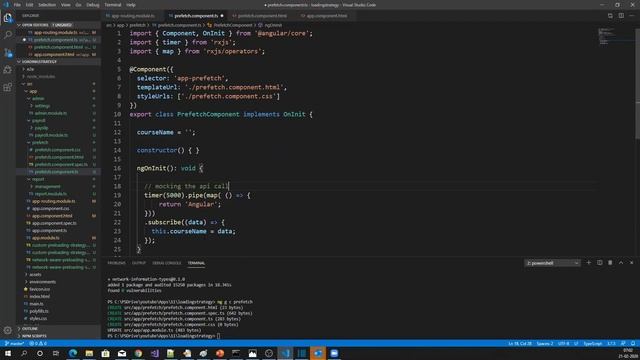The image size is (640, 360).
Task: Open Task View from the taskbar
Action: 56,353
